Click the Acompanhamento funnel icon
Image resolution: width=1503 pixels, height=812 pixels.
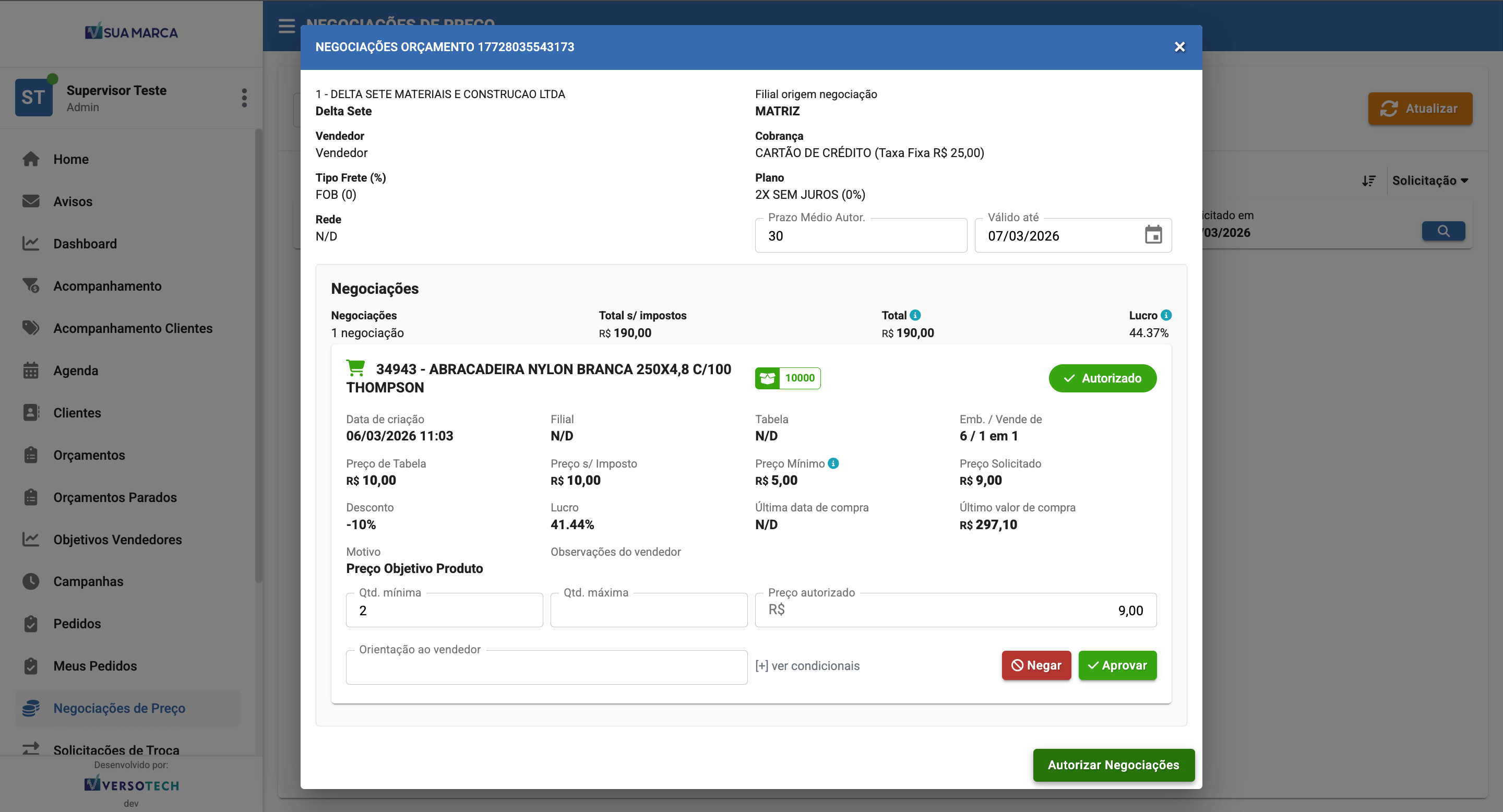[x=31, y=285]
